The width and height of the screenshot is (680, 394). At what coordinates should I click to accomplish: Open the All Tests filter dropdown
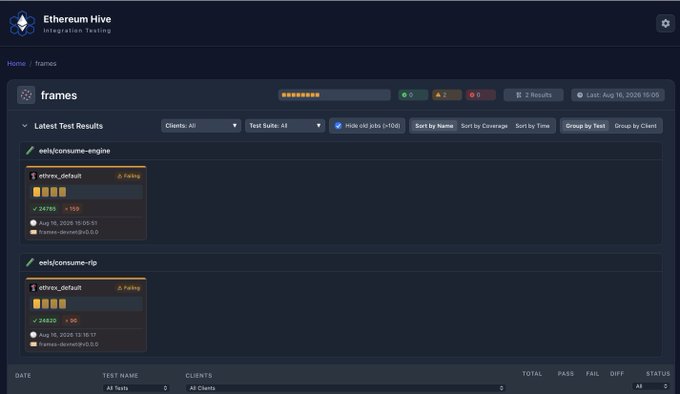(136, 388)
